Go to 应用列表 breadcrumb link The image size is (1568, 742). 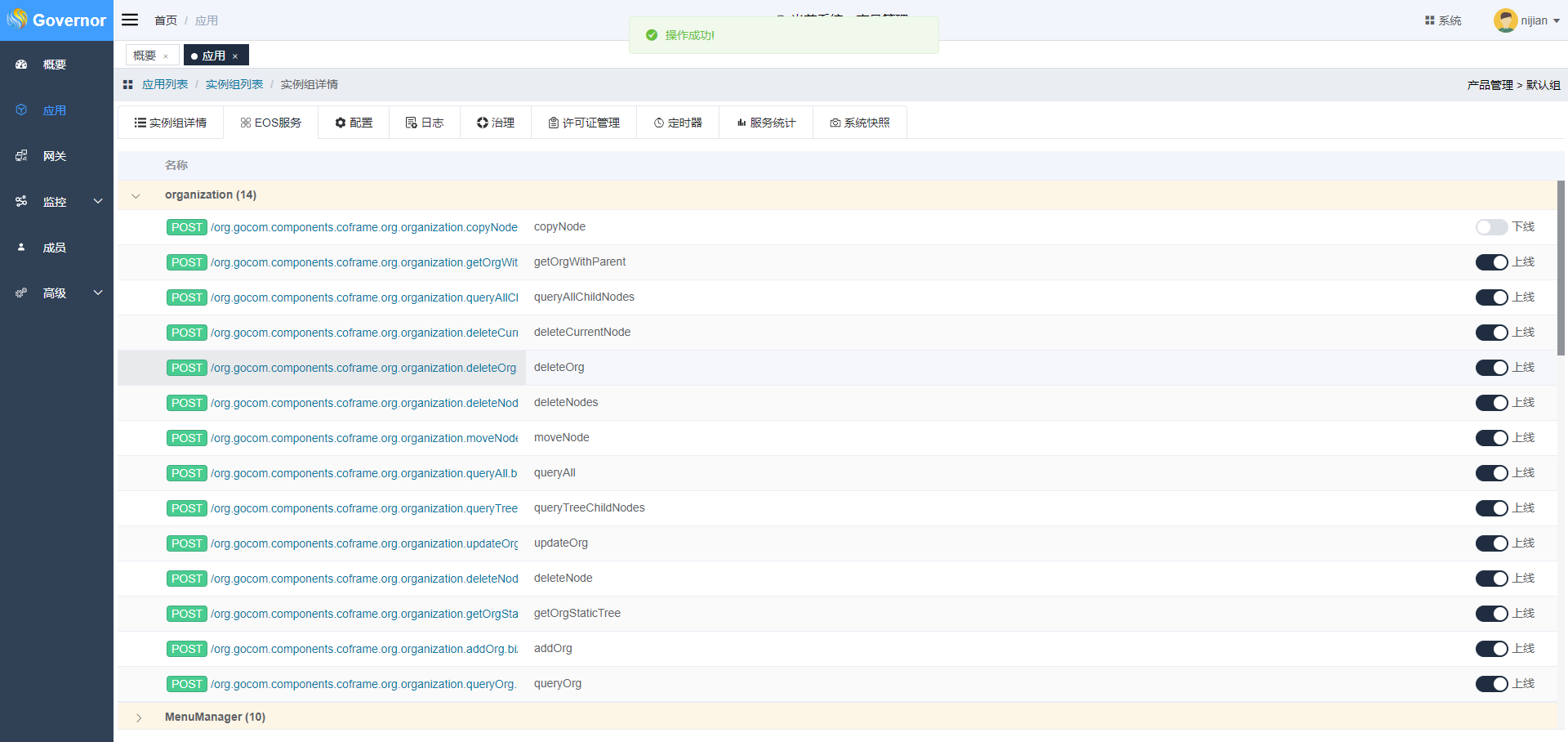[165, 84]
